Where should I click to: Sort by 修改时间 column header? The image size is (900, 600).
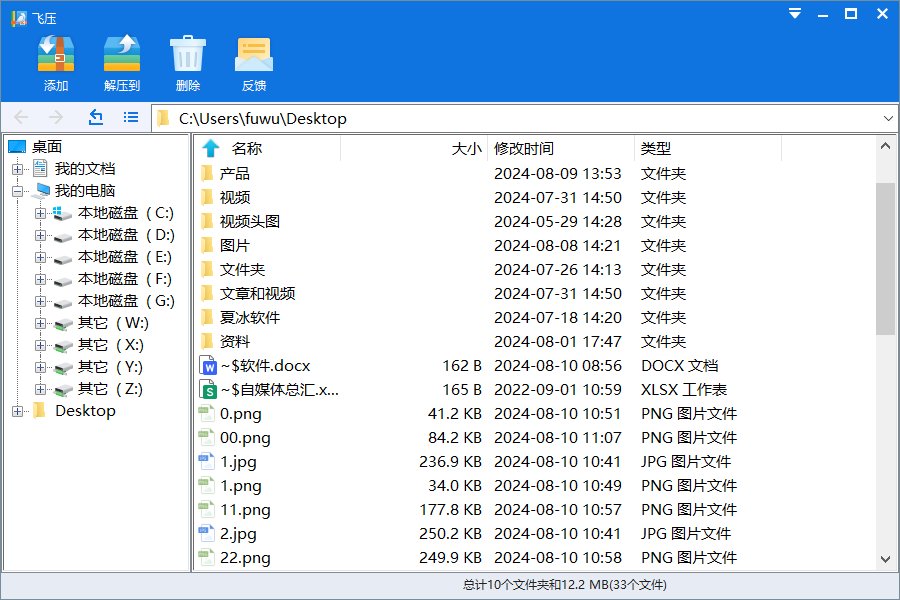[523, 149]
